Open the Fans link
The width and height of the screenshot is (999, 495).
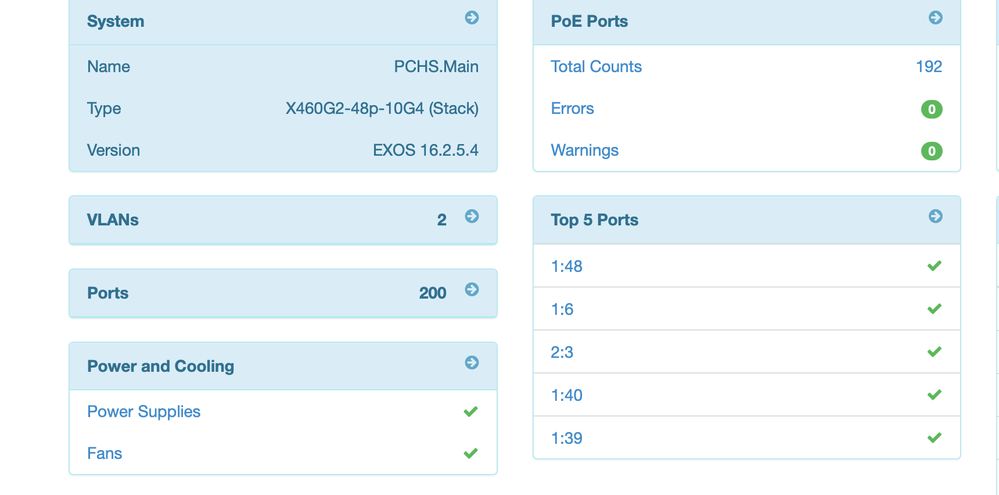click(104, 454)
